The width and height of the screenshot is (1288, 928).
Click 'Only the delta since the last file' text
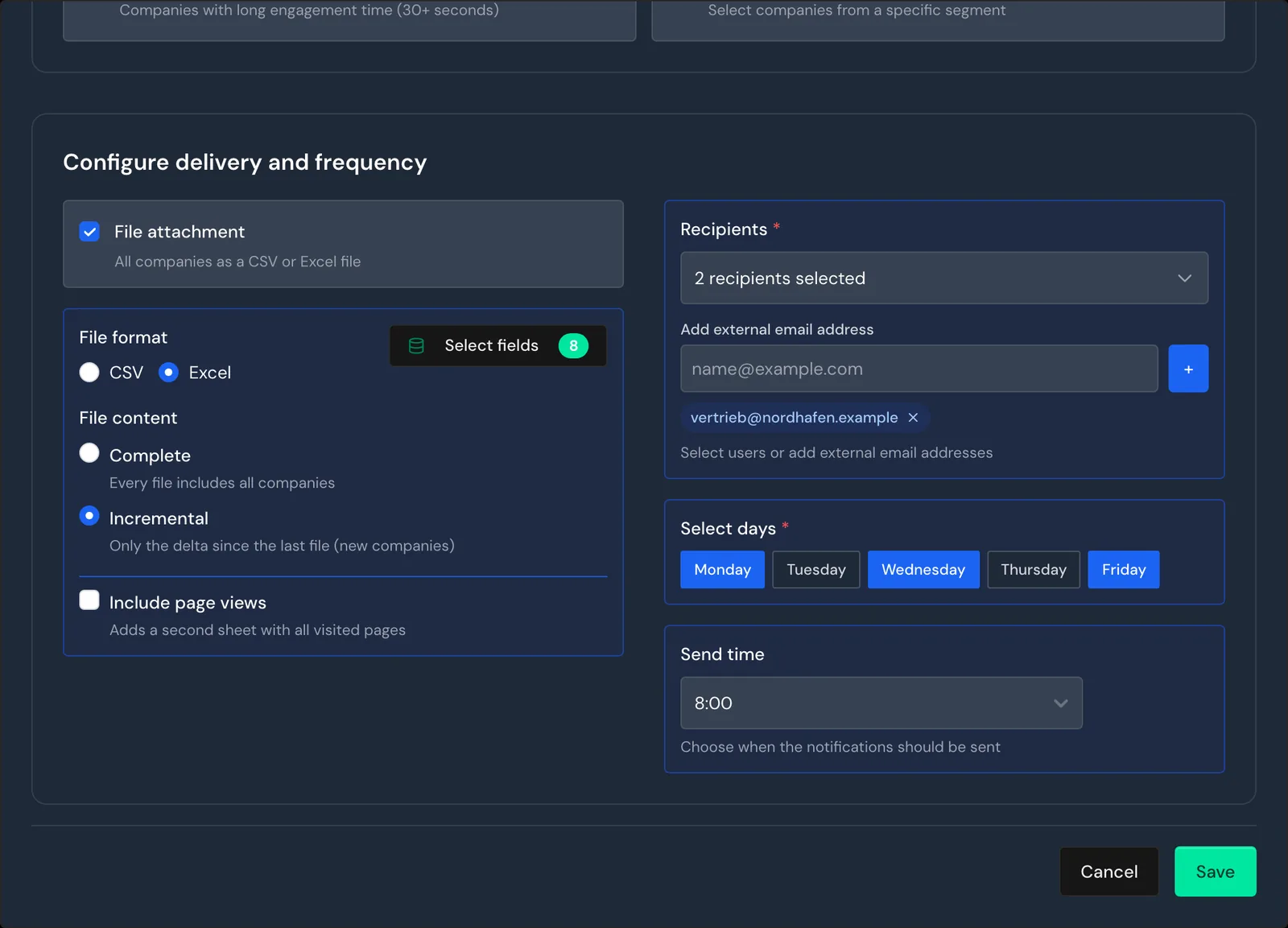pos(282,546)
